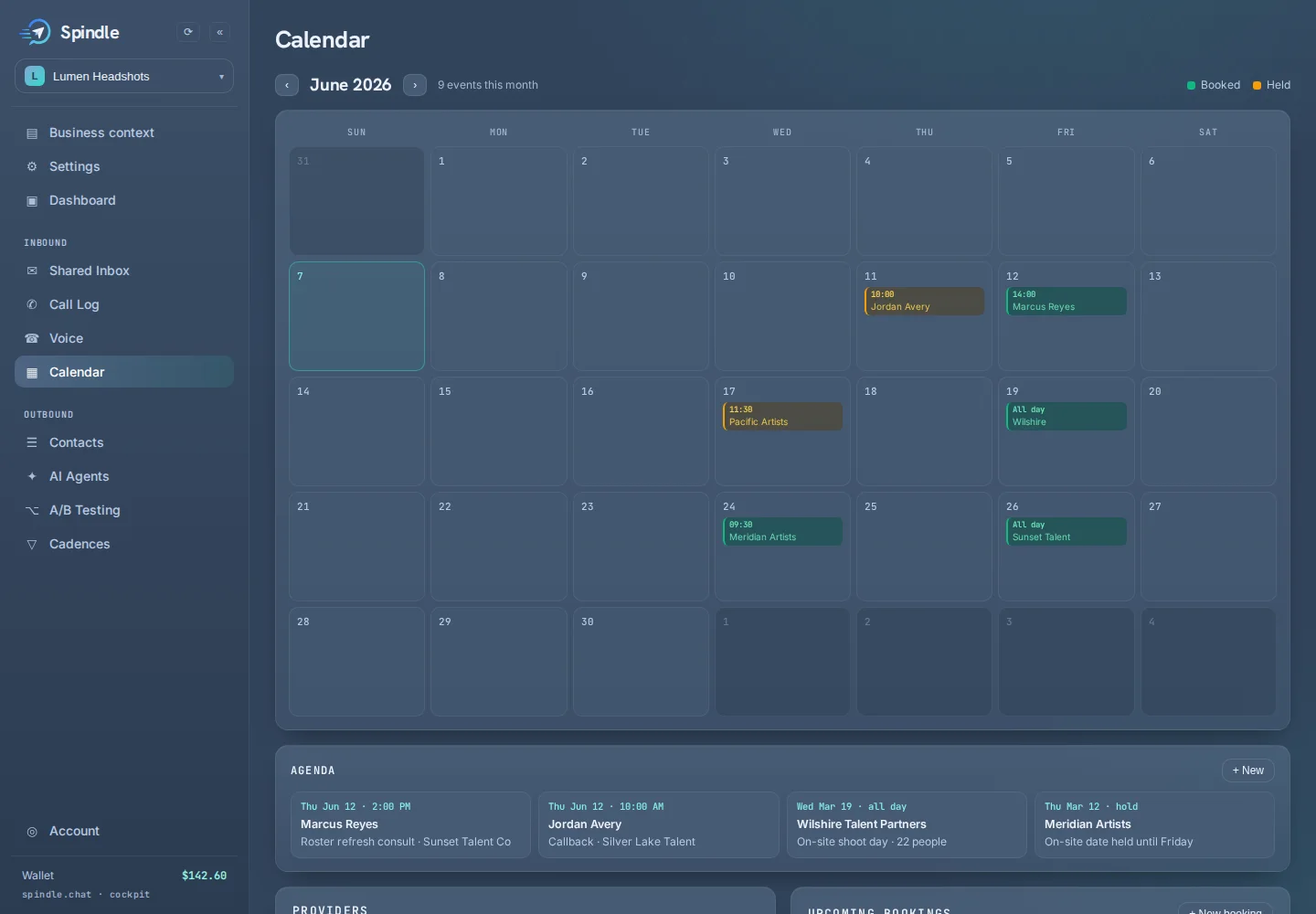
Task: Open the Marcus Reyes 14:00 booked event
Action: 1066,301
